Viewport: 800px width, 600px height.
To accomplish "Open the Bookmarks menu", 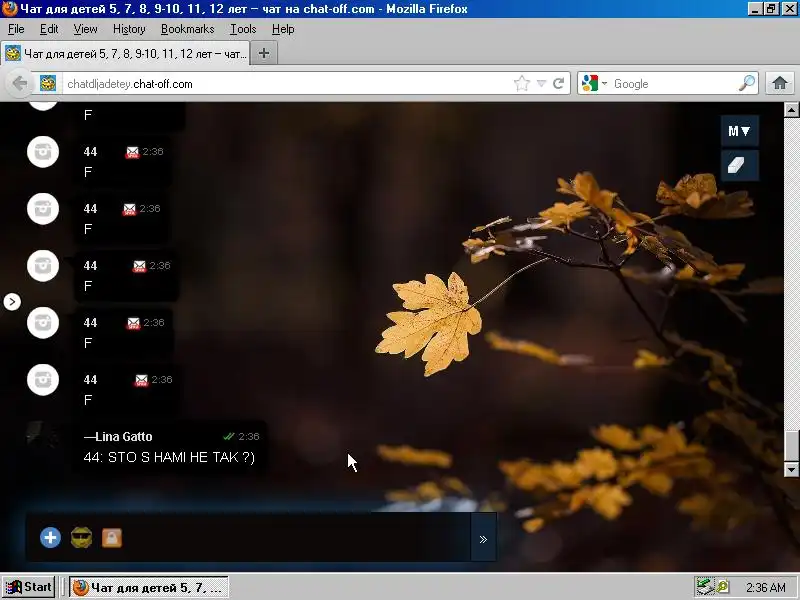I will 188,29.
